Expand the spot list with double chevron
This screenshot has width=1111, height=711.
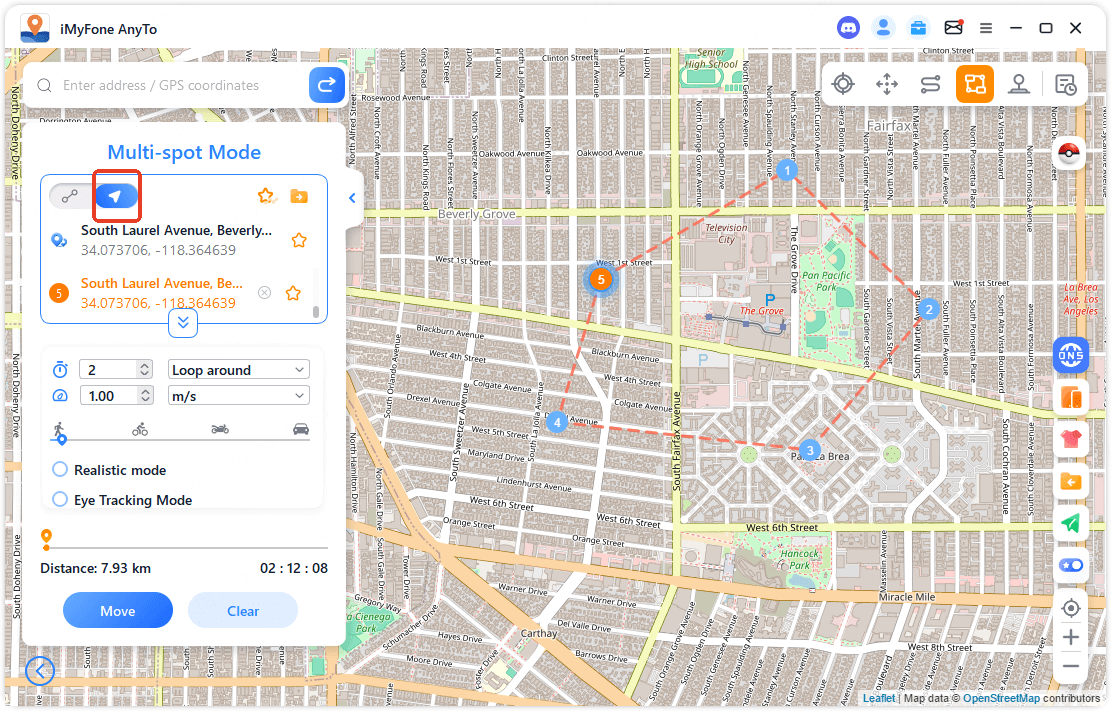[183, 322]
